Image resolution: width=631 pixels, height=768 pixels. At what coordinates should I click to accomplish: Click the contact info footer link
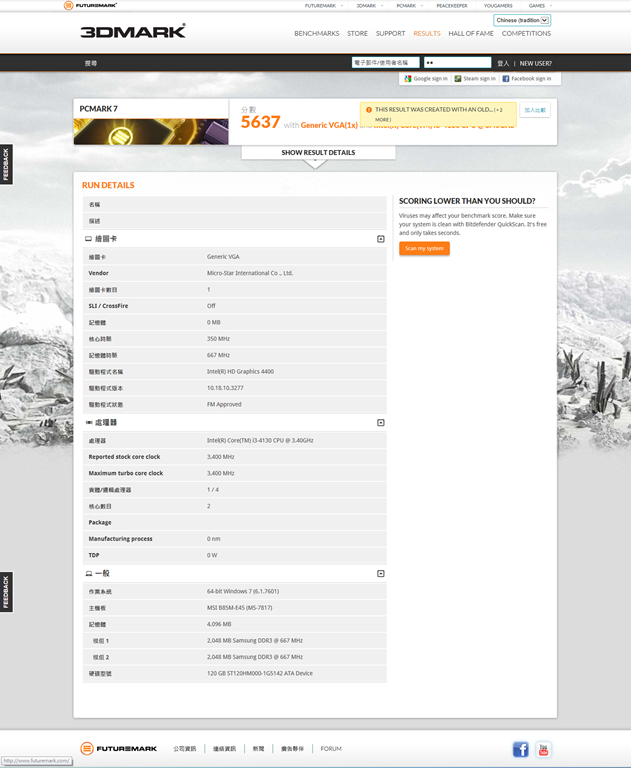[x=224, y=749]
